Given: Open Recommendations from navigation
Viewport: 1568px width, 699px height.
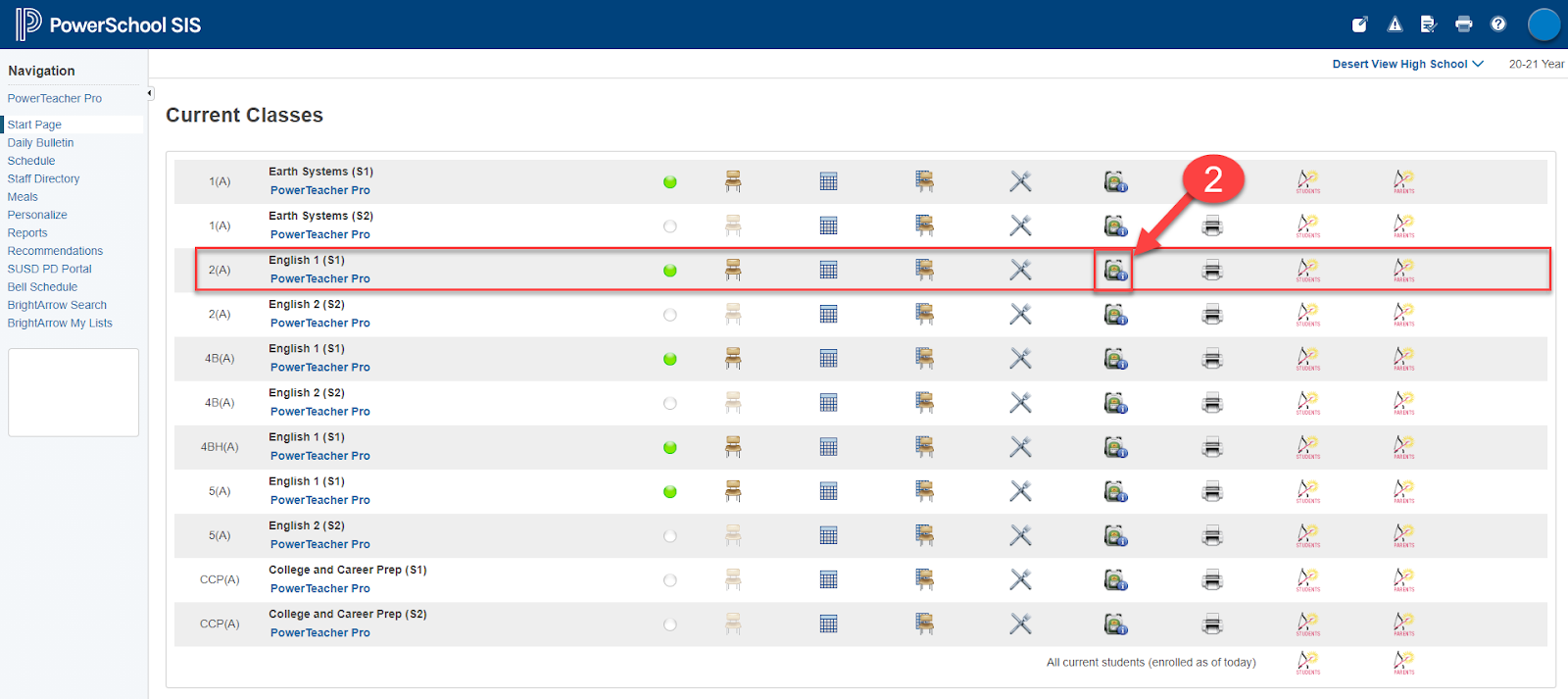Looking at the screenshot, I should click(55, 251).
